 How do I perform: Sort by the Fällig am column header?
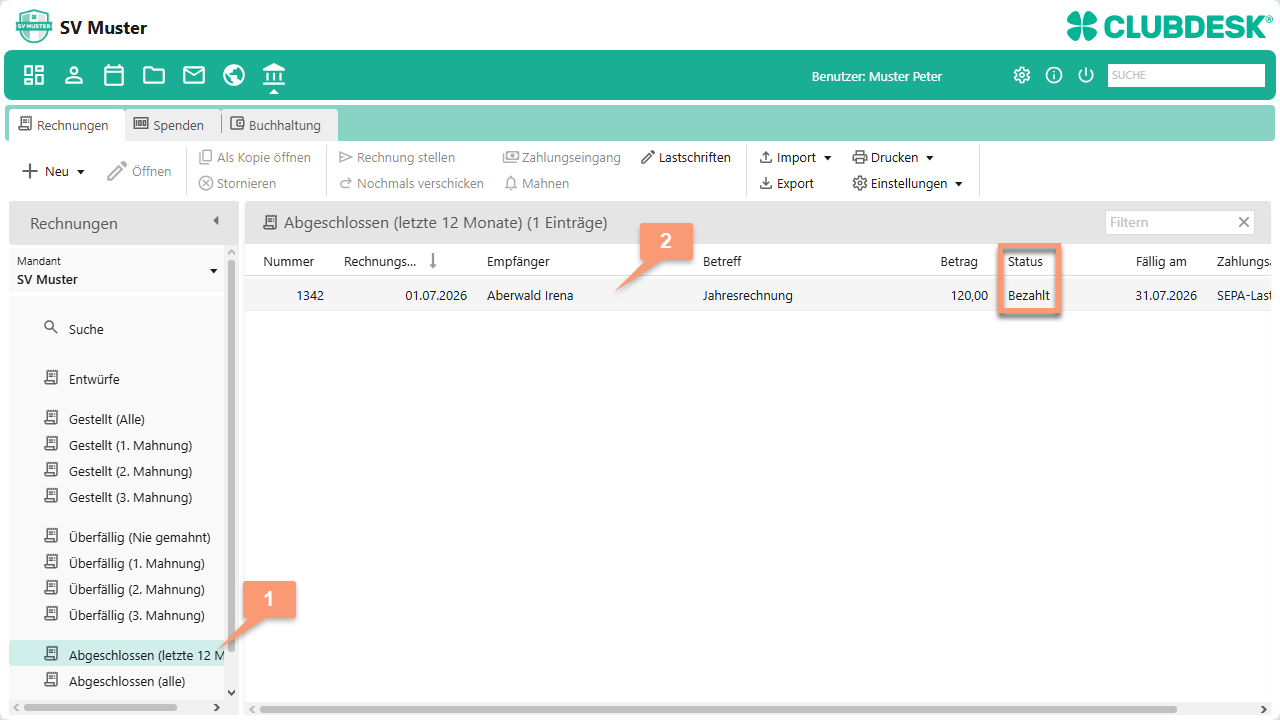coord(1161,261)
